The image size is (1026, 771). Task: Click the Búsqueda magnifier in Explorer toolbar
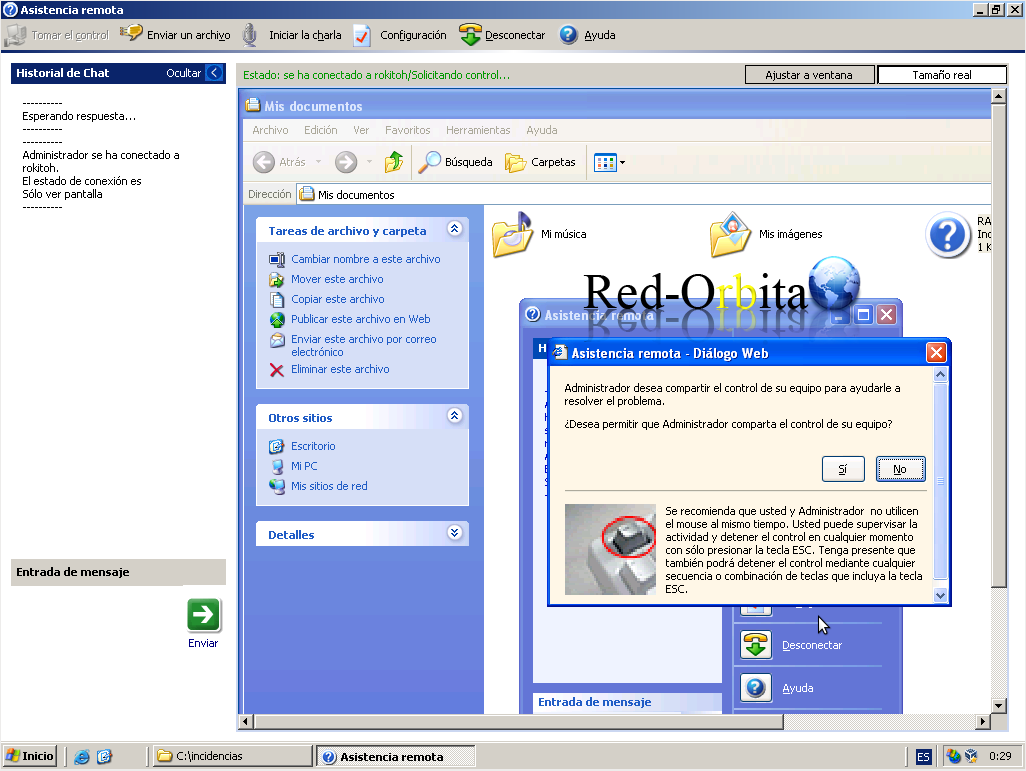[x=429, y=162]
